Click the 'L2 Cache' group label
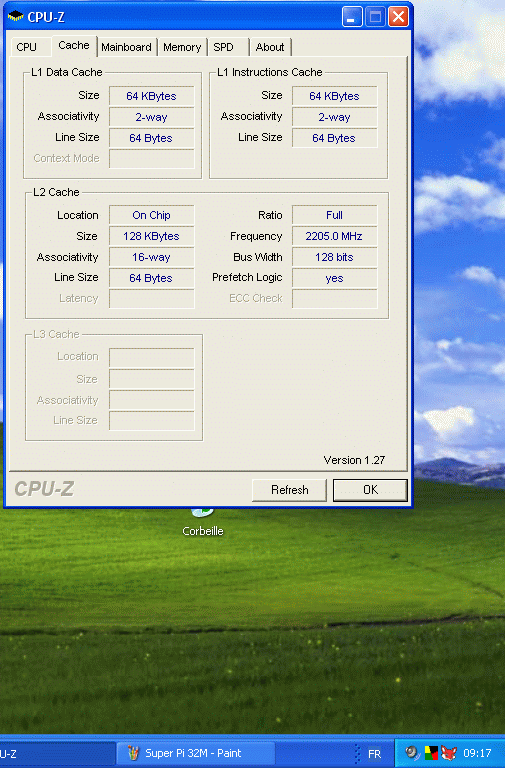The width and height of the screenshot is (505, 768). tap(56, 192)
